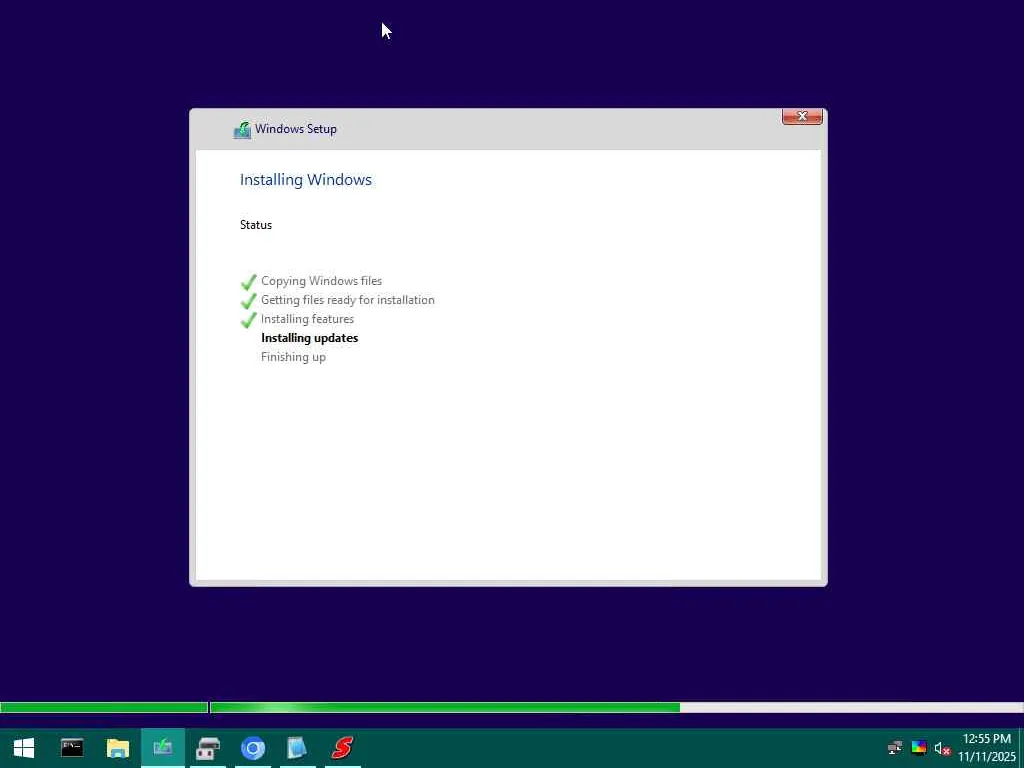Click the 'Windows Setup' title text
Screen dimensions: 1024x768
coord(296,129)
